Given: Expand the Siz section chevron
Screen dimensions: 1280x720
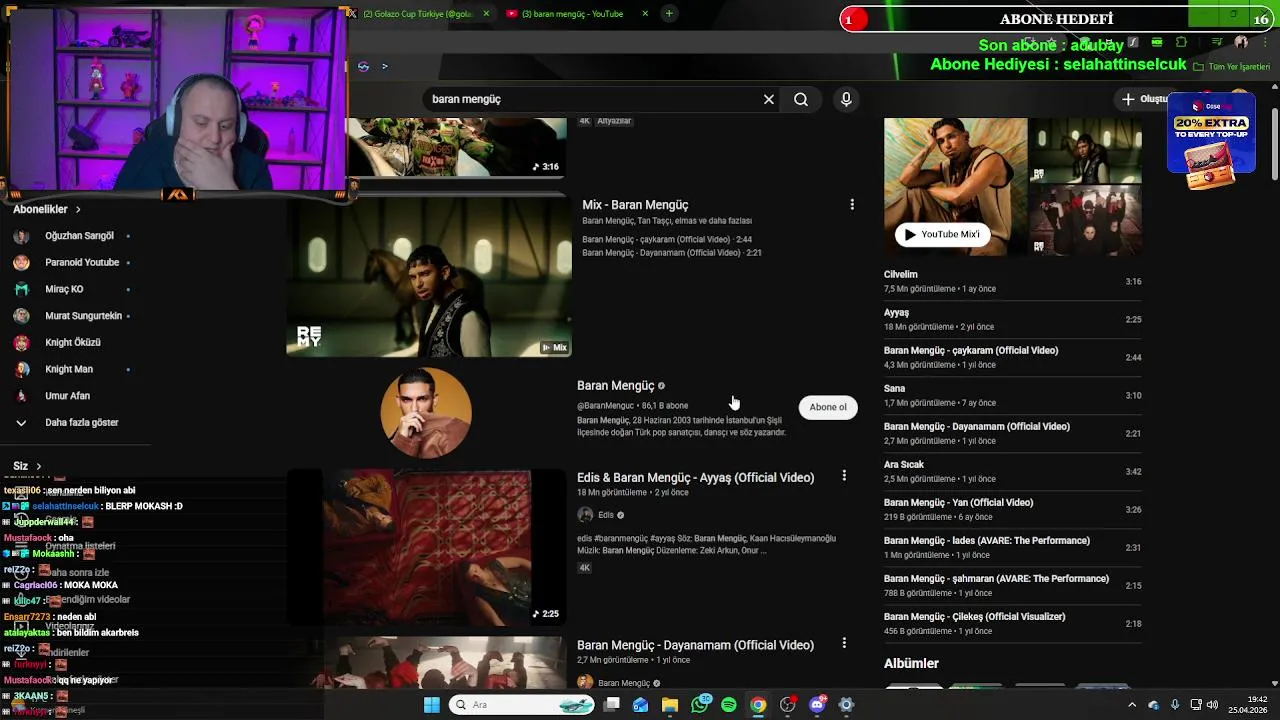Looking at the screenshot, I should [39, 466].
